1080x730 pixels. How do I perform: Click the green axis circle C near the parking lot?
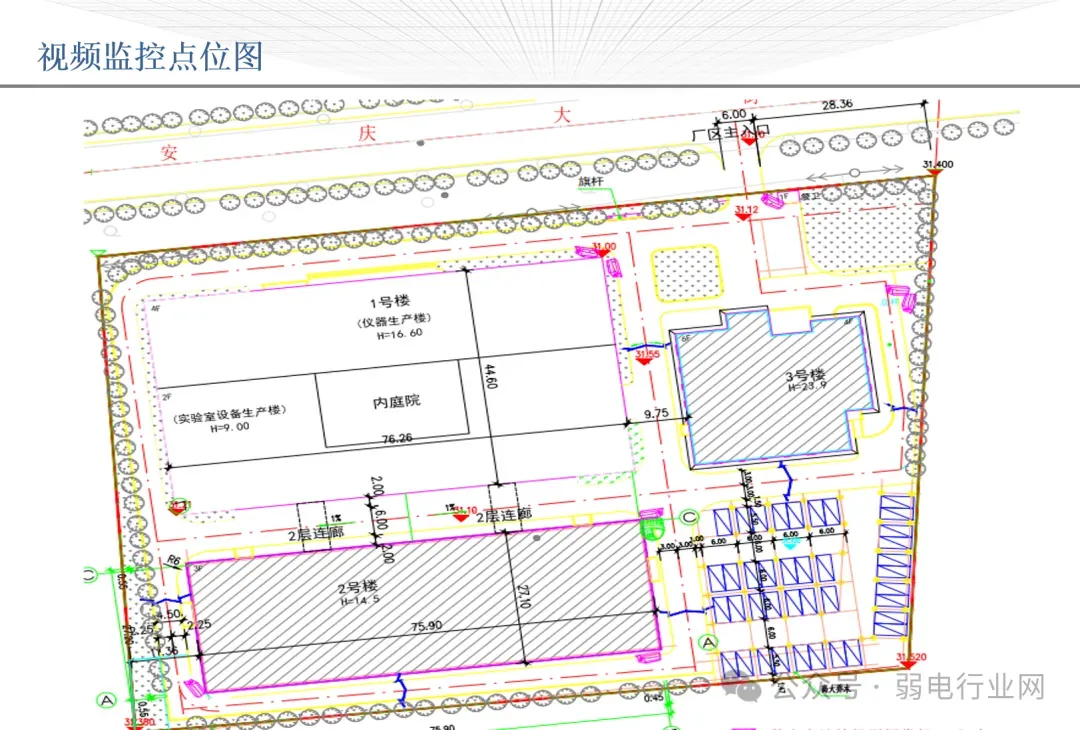[x=689, y=517]
